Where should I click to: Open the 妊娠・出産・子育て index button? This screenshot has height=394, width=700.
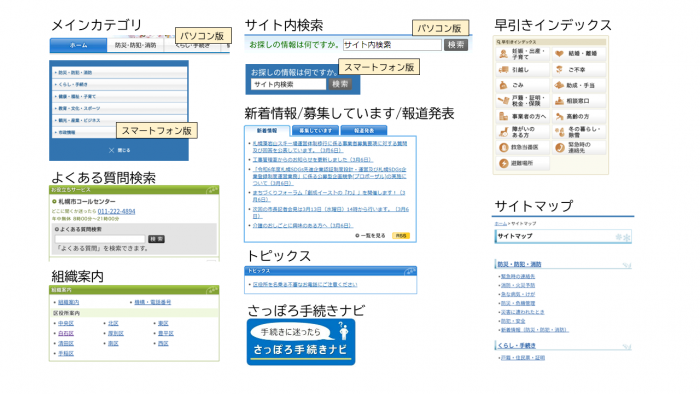(522, 54)
